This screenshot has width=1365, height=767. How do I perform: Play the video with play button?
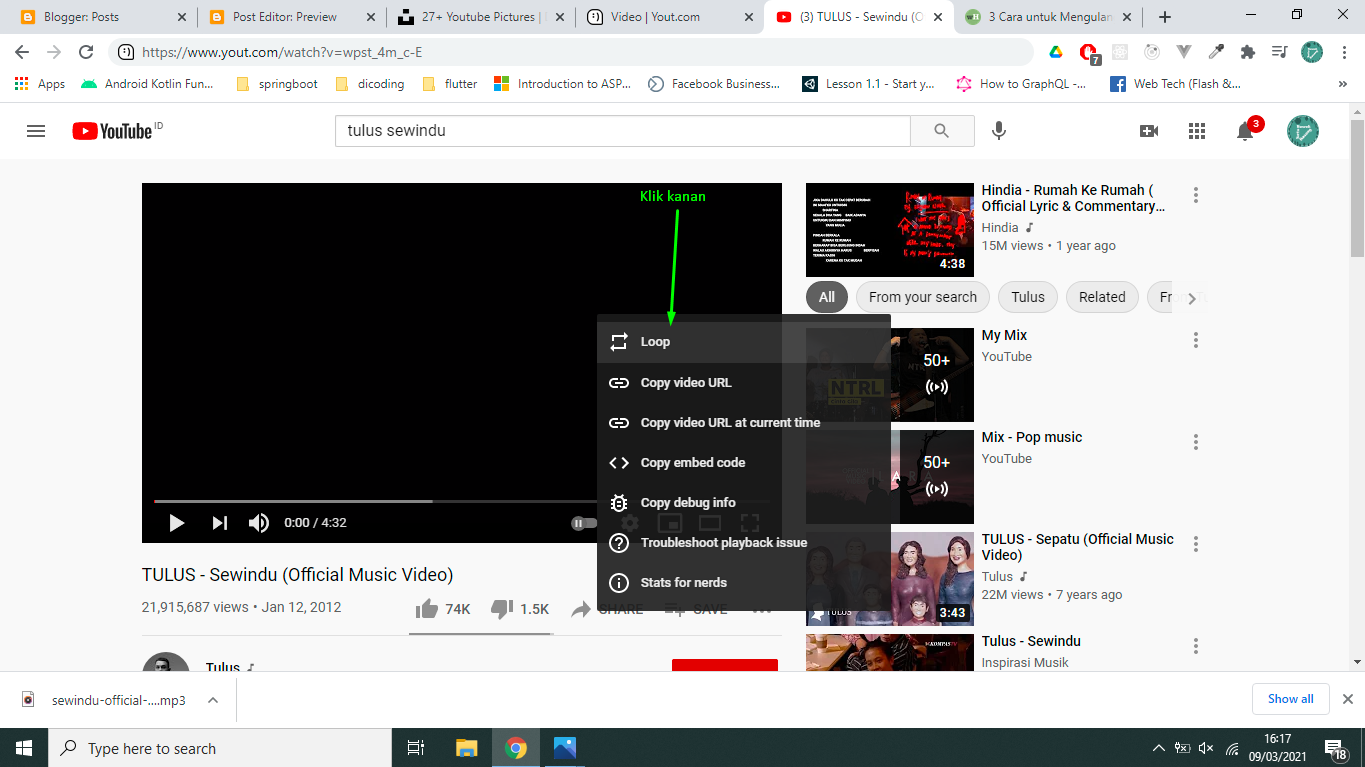click(177, 522)
